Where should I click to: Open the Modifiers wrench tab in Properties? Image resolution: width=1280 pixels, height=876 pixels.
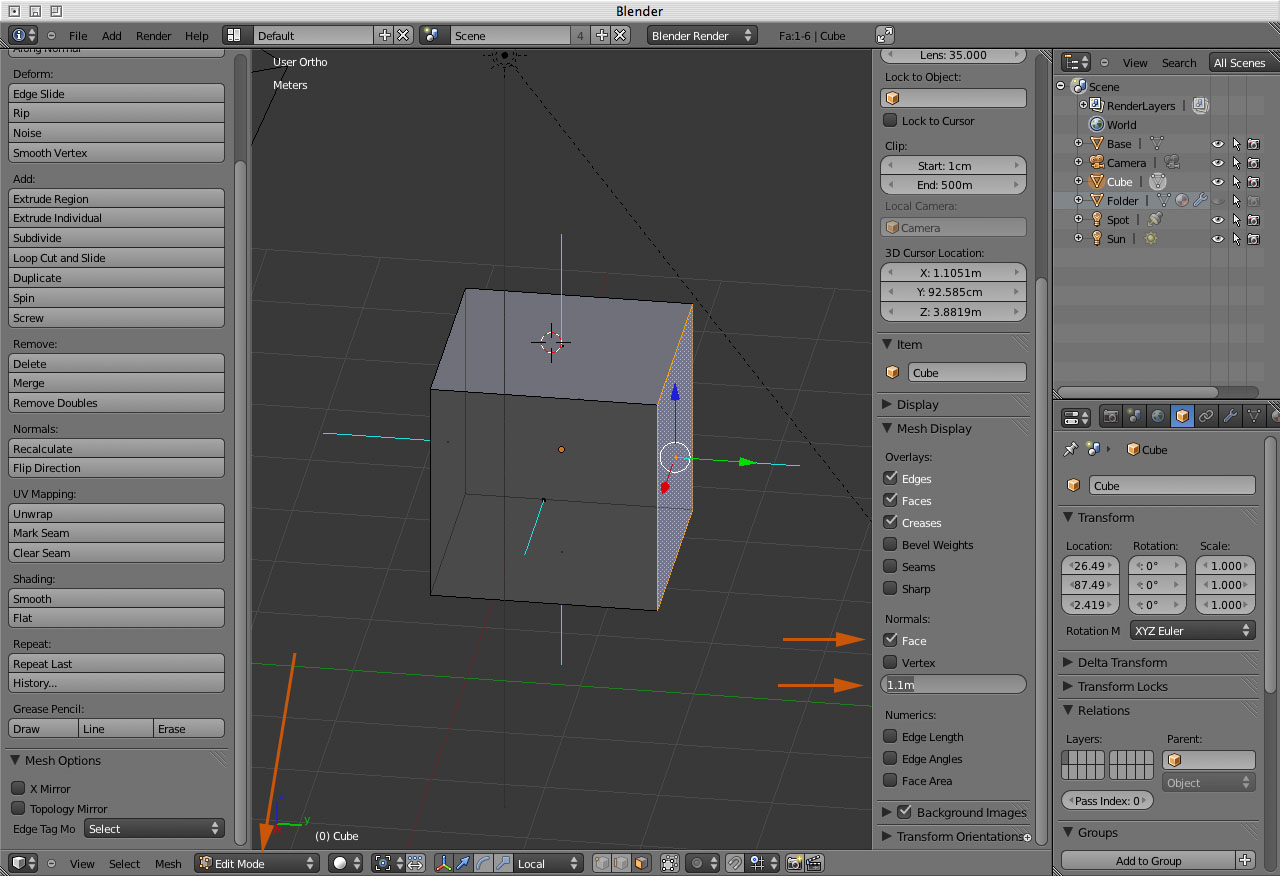click(1230, 416)
